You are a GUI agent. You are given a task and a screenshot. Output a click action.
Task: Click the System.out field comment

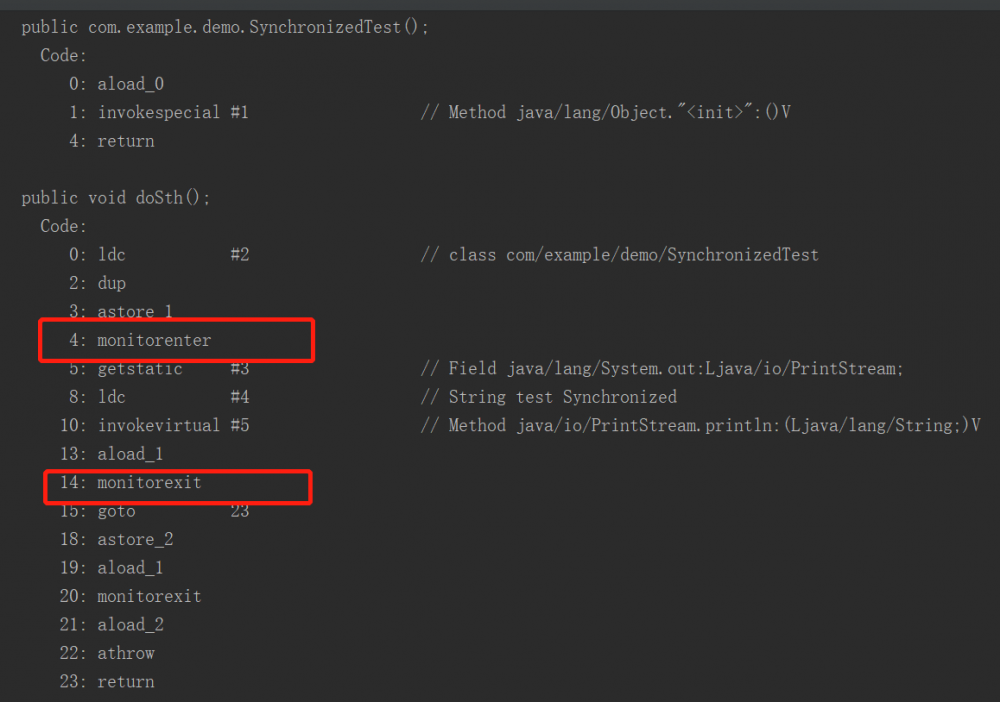tap(662, 369)
